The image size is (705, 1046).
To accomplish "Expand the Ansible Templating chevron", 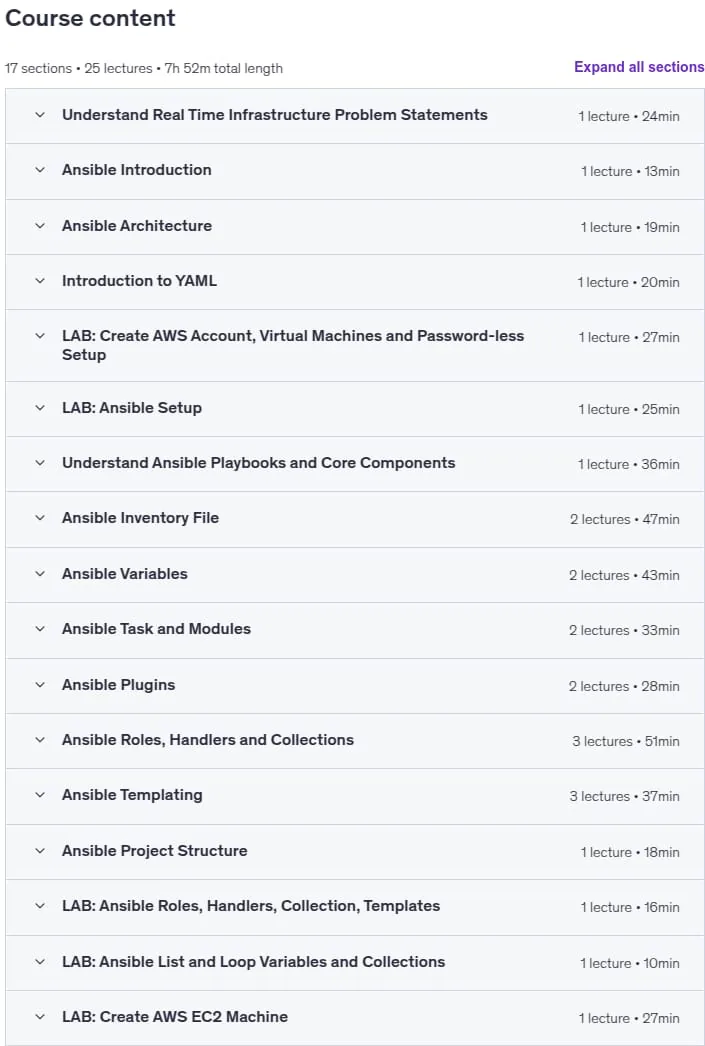I will click(40, 795).
